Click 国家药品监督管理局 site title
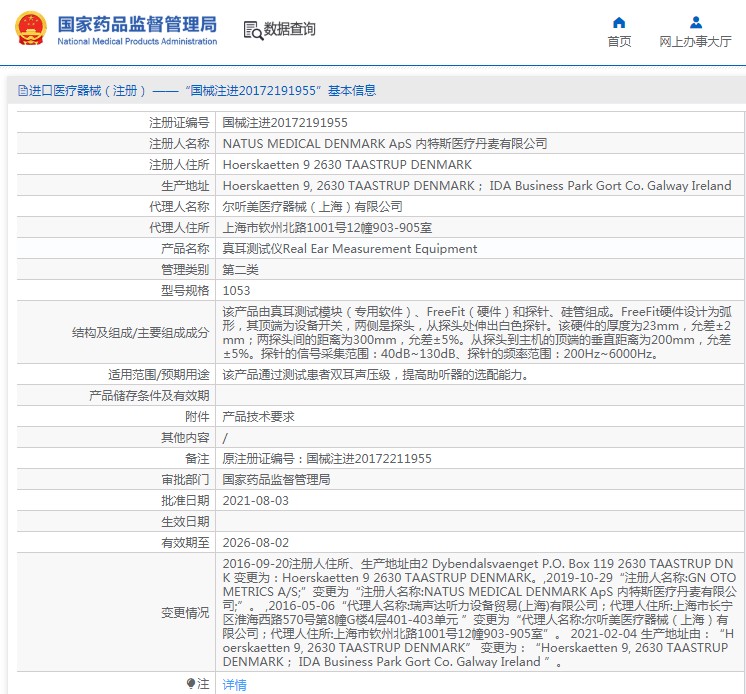 137,24
